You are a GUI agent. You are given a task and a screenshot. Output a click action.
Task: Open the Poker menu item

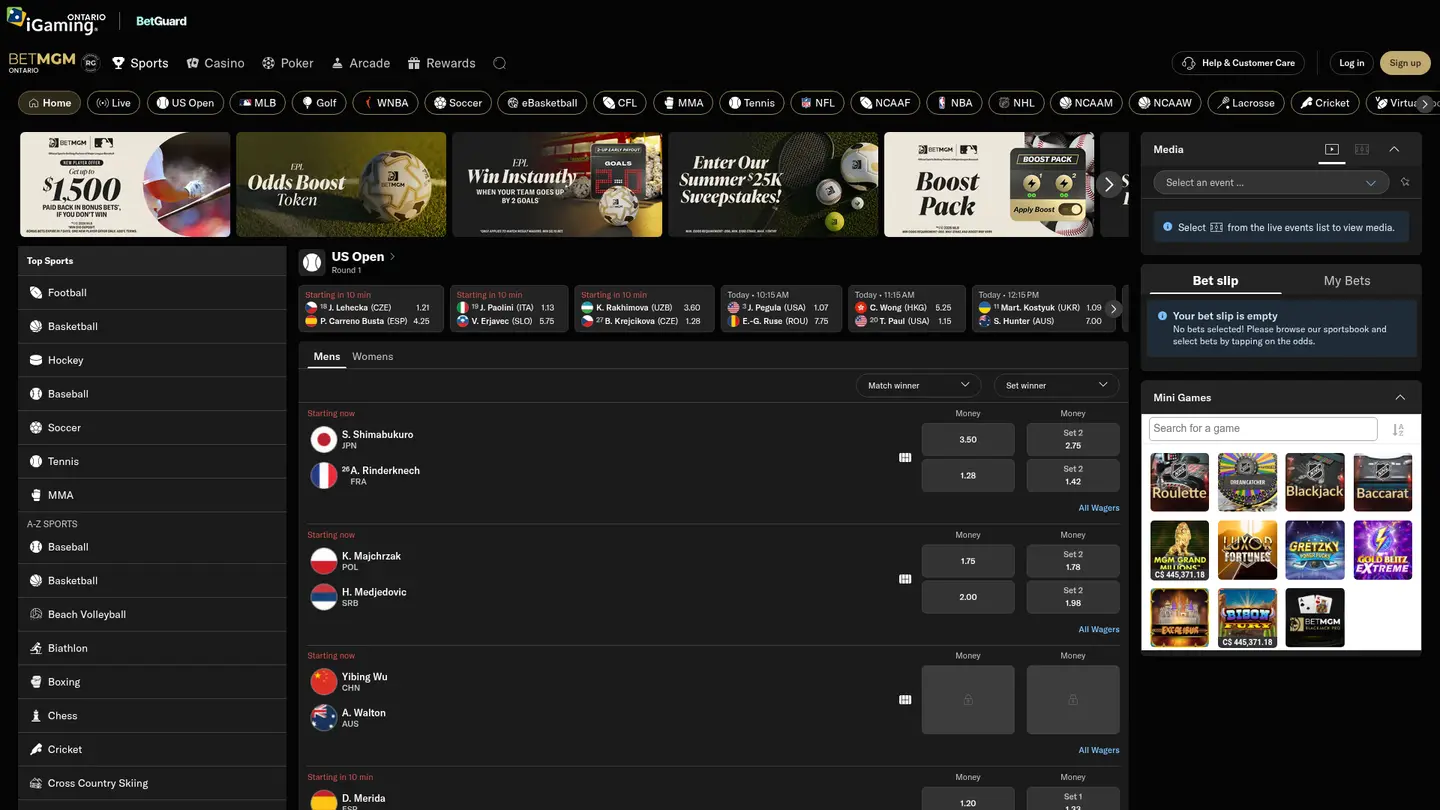pyautogui.click(x=288, y=63)
